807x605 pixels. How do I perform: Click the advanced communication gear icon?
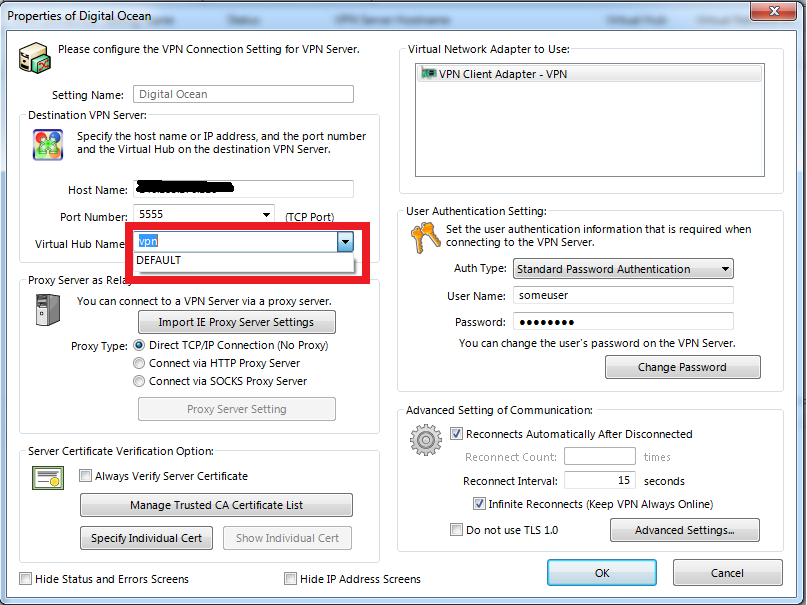coord(426,440)
